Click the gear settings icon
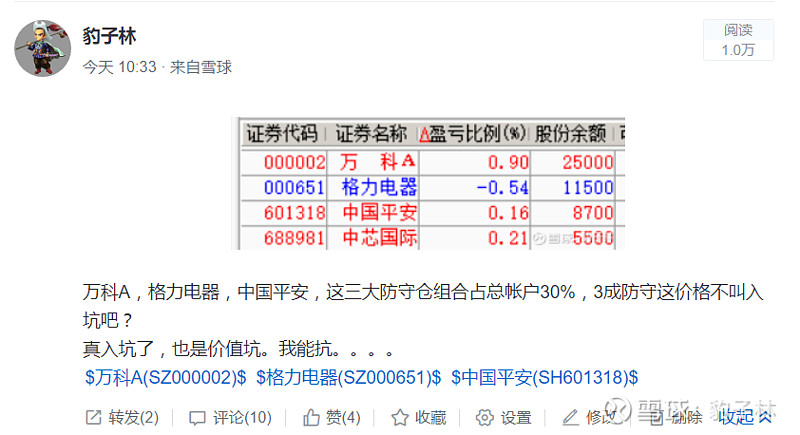Image resolution: width=800 pixels, height=435 pixels. pyautogui.click(x=485, y=418)
